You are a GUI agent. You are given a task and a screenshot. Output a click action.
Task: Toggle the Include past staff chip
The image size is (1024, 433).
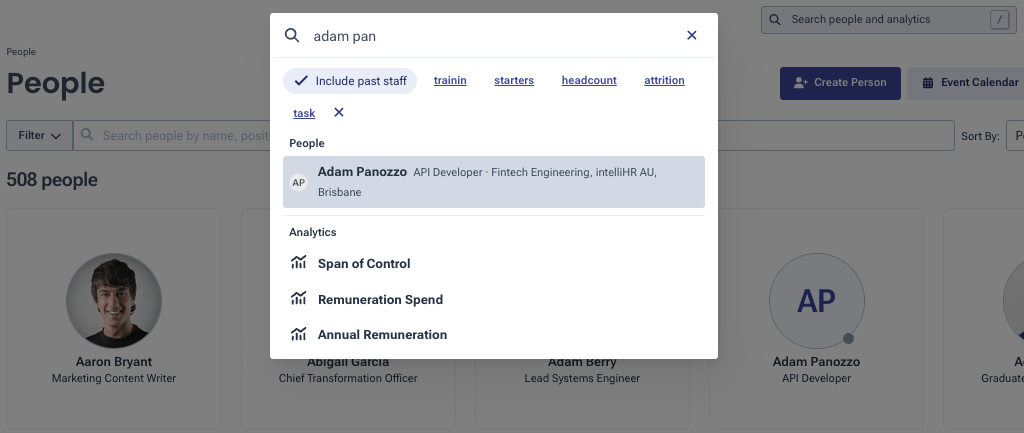350,81
